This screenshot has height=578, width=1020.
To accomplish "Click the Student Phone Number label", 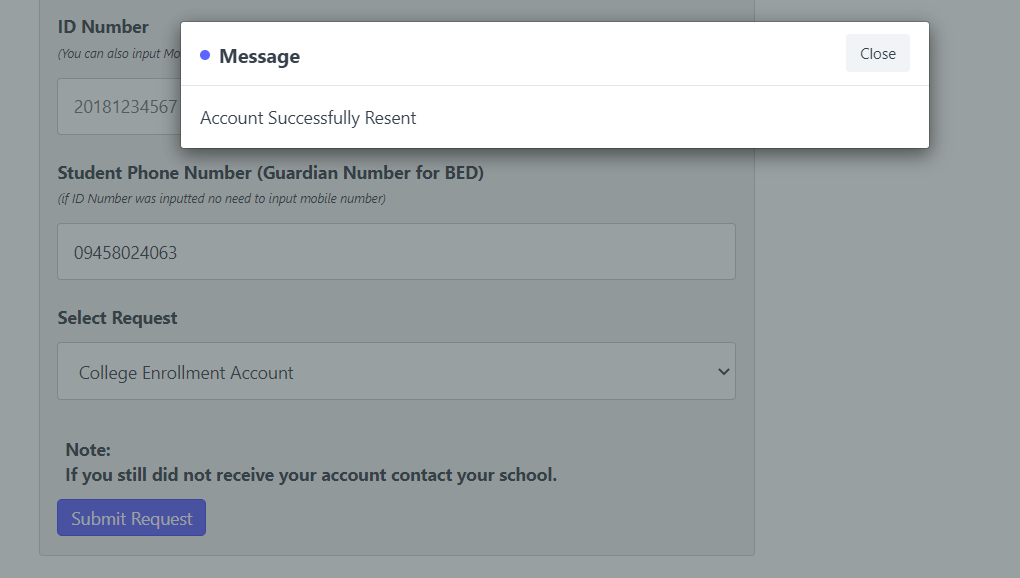I will 271,173.
